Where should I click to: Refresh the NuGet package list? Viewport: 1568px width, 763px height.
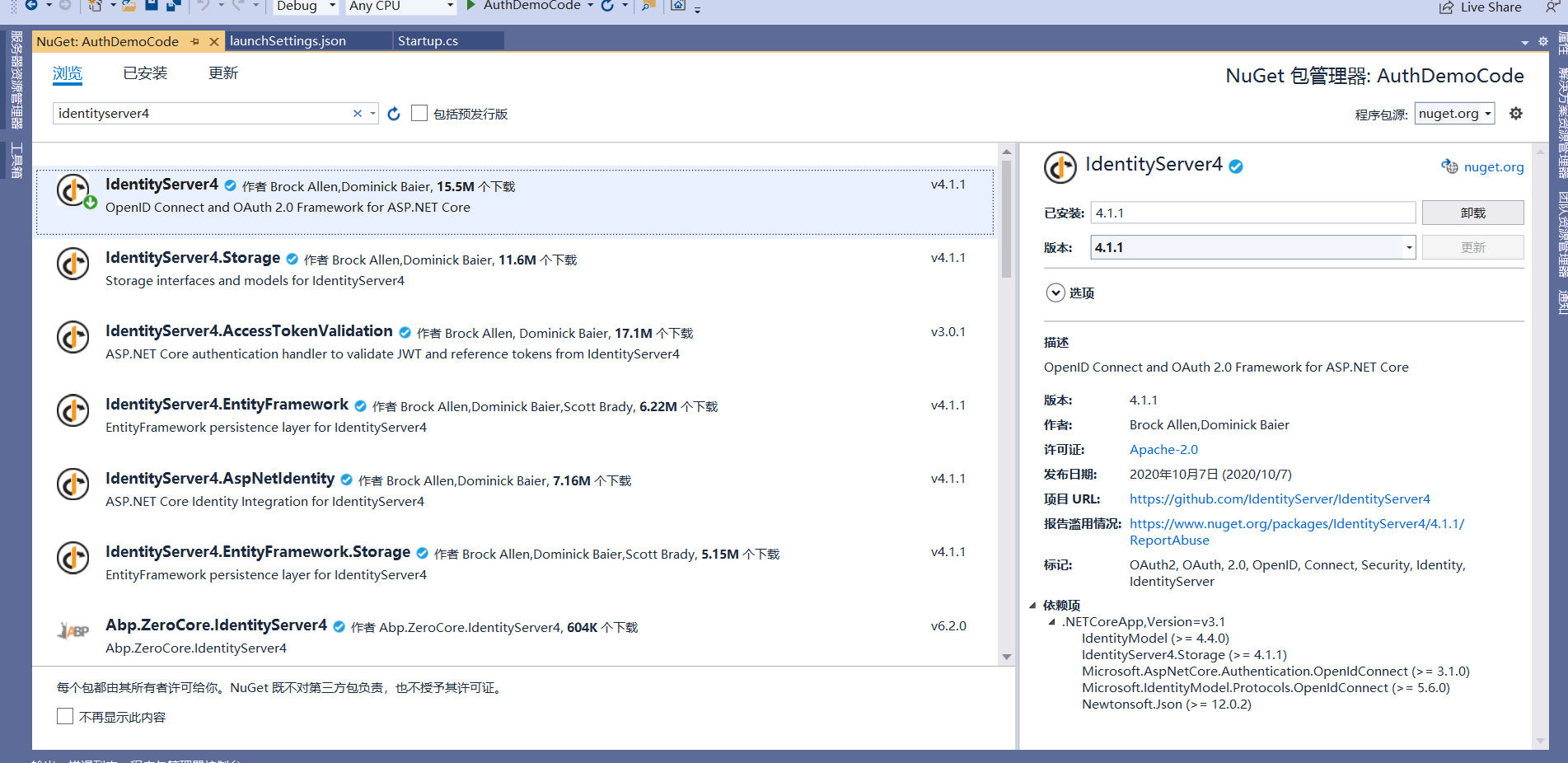(x=394, y=114)
